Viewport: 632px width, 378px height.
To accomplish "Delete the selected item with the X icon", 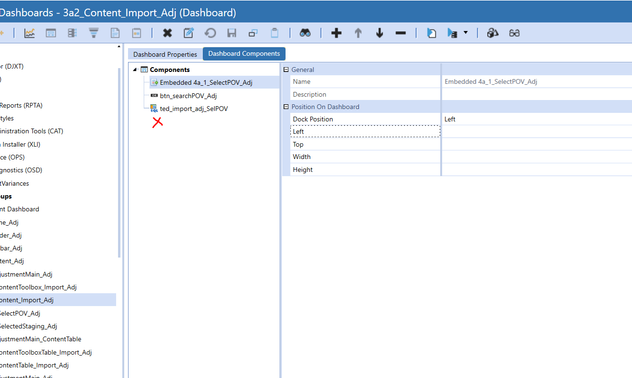I will [167, 33].
